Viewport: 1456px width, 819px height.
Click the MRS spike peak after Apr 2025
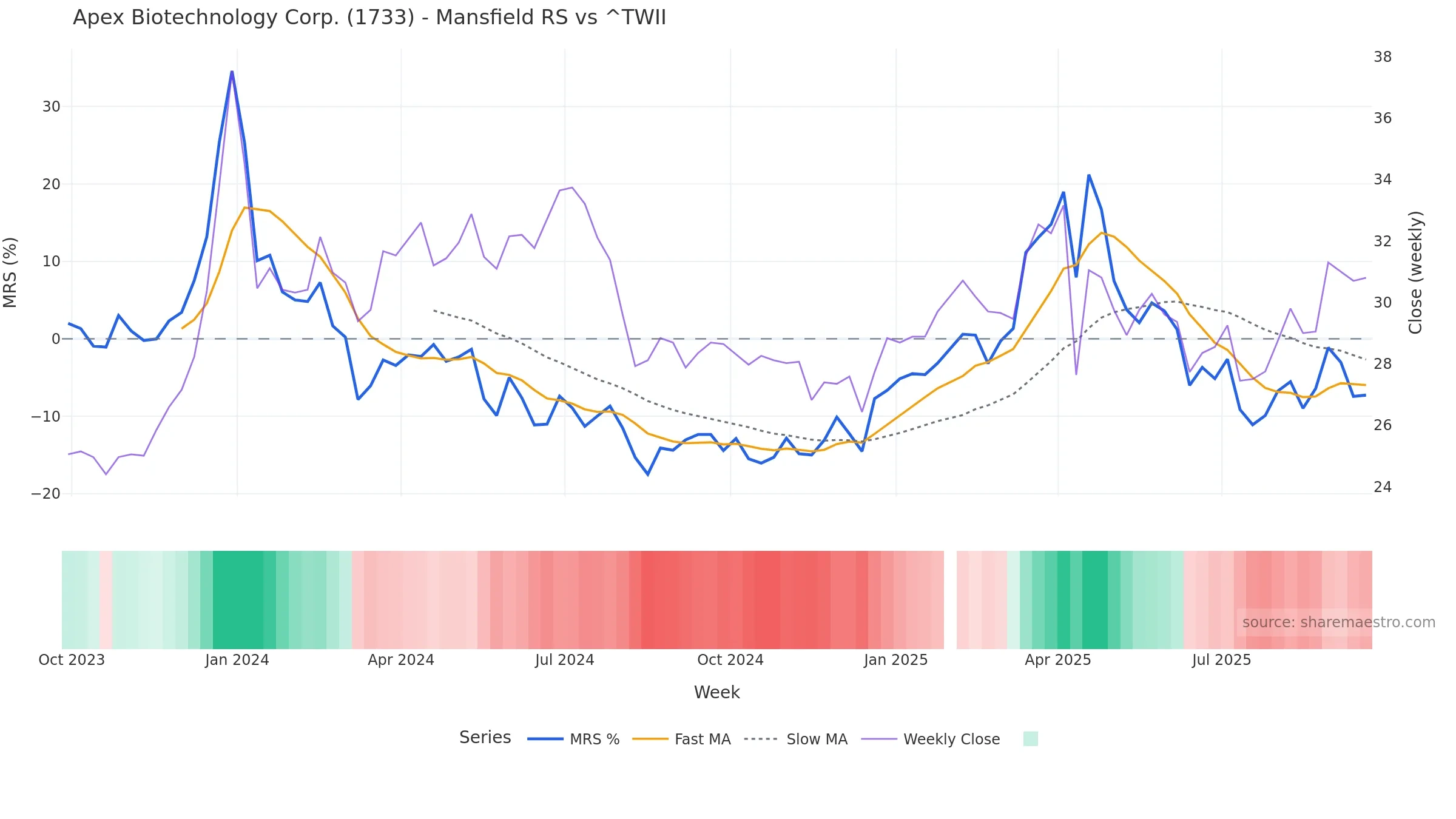point(1089,176)
